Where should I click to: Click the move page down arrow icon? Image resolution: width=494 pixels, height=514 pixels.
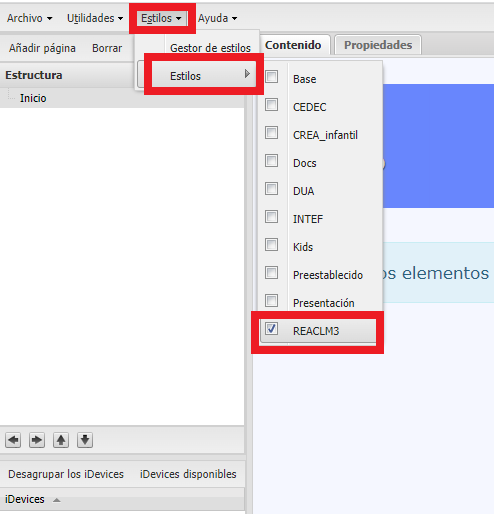tap(85, 440)
